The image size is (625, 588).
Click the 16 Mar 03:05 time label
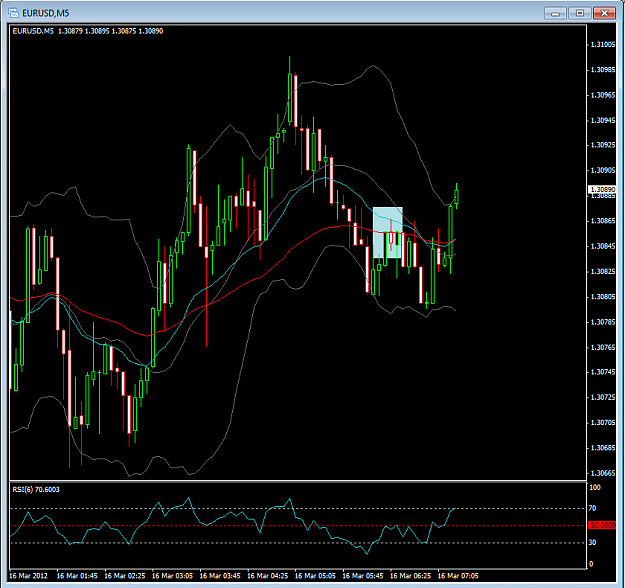pos(172,576)
